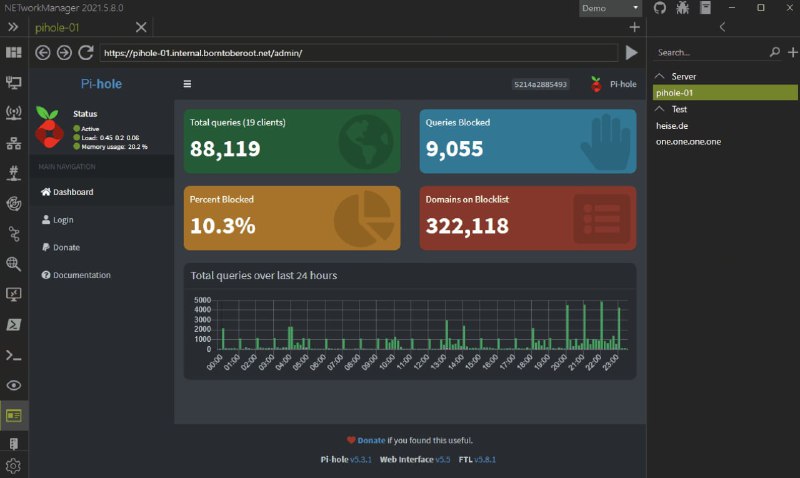The height and width of the screenshot is (478, 800).
Task: Click the search magnifier icon
Action: 774,52
